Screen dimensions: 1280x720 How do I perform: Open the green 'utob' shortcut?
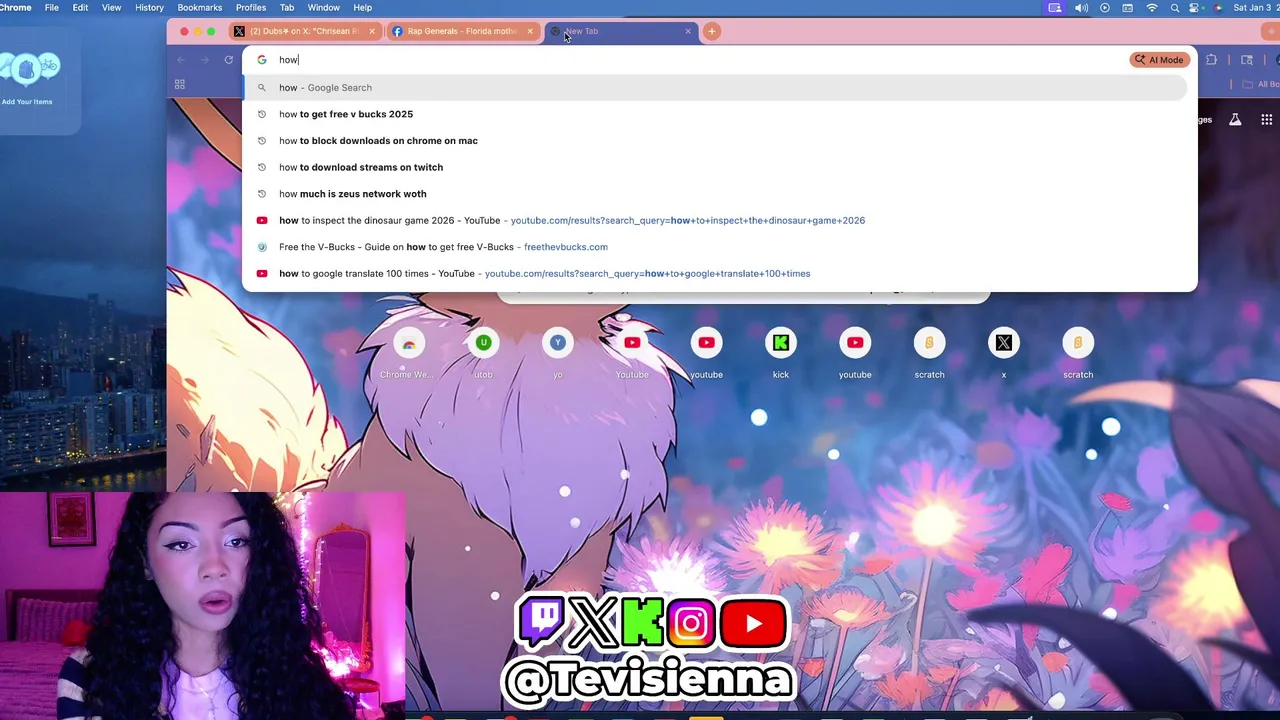click(x=483, y=353)
